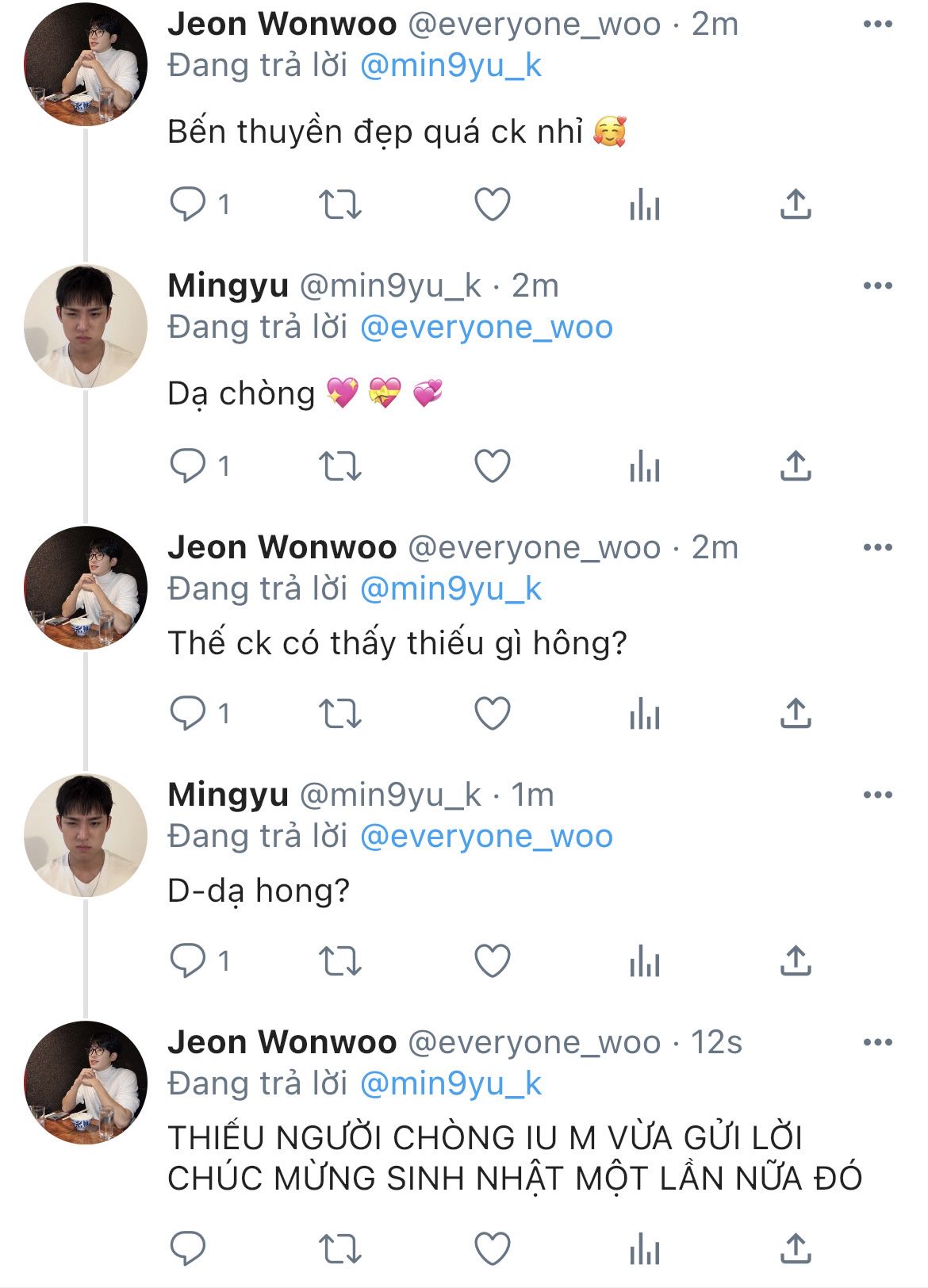Open @min9yu_k mention in the first tweet
The height and width of the screenshot is (1288, 928).
(x=451, y=66)
